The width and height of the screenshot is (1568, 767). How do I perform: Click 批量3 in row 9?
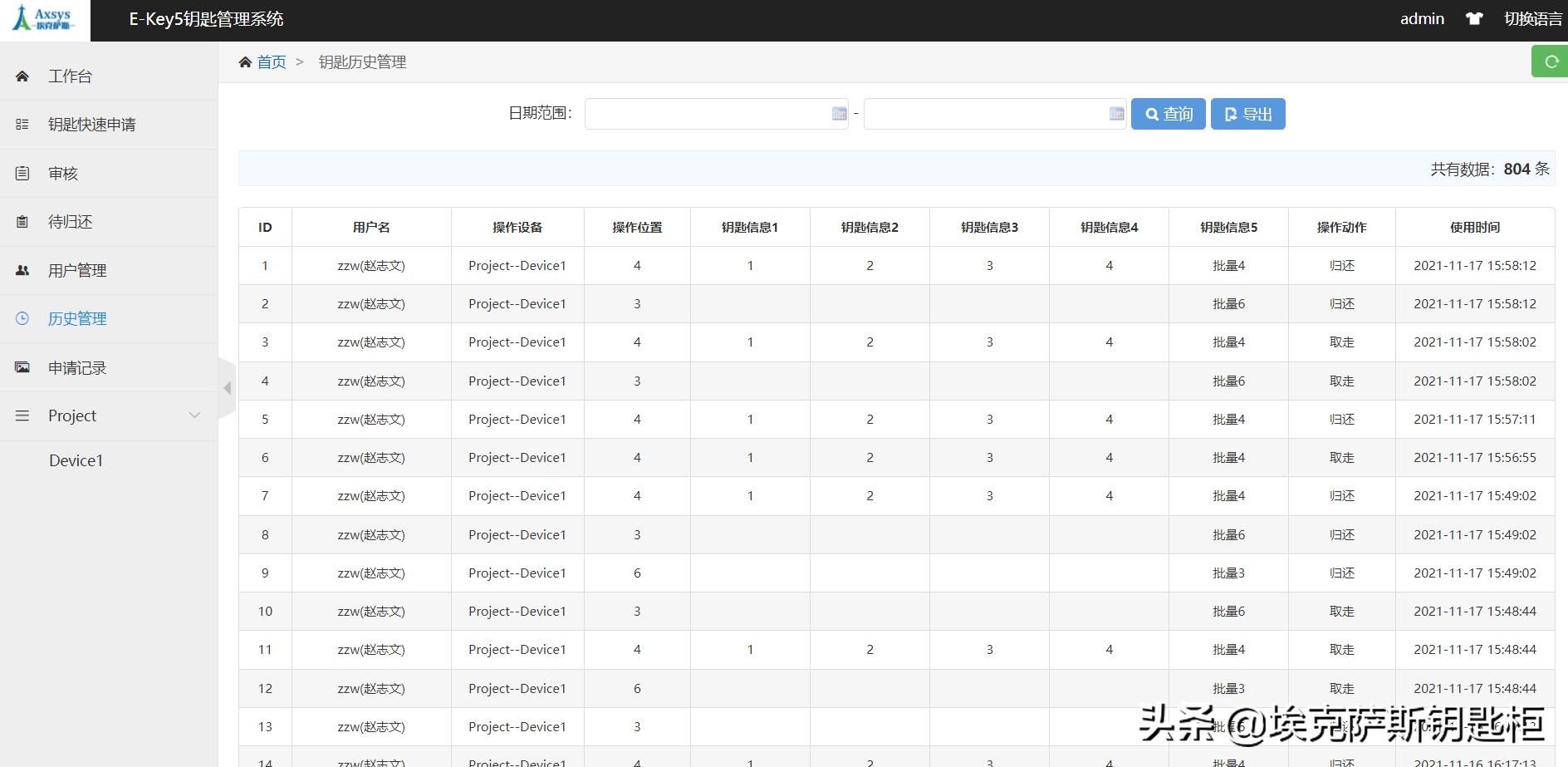1228,573
